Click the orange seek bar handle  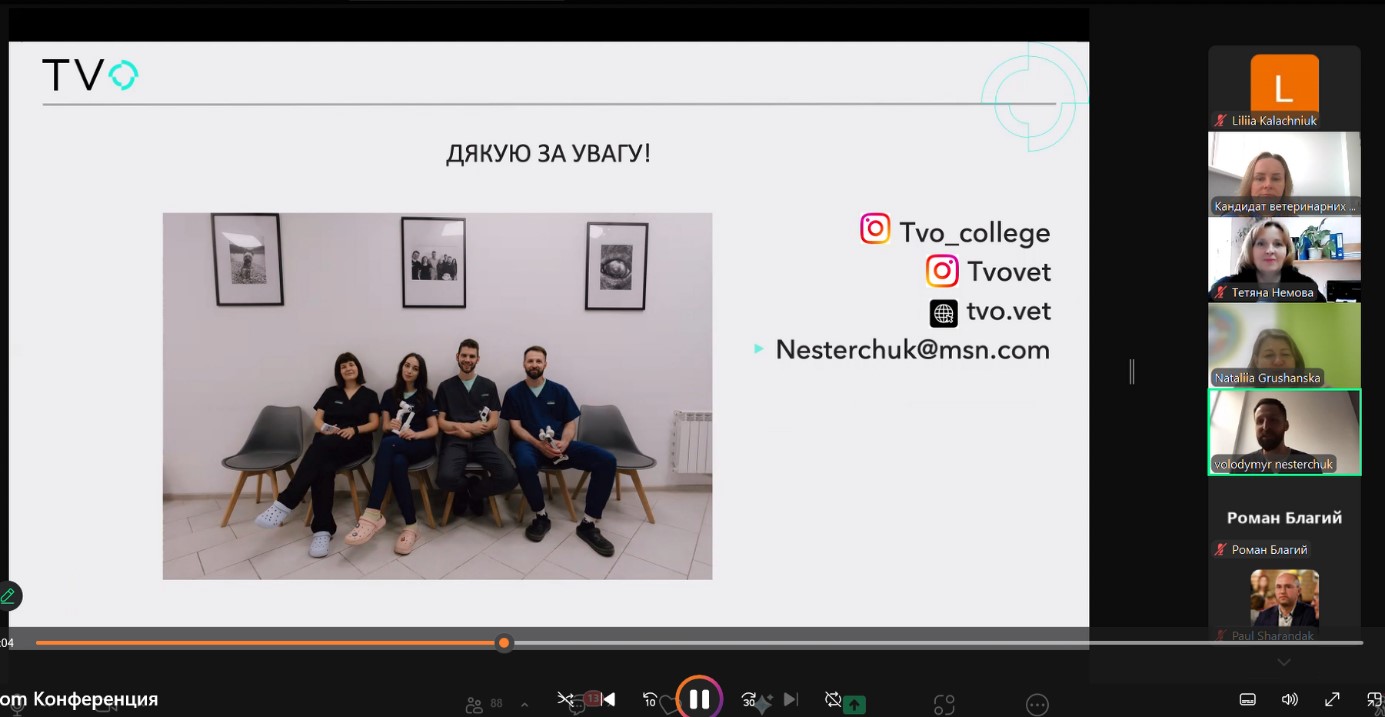(504, 643)
